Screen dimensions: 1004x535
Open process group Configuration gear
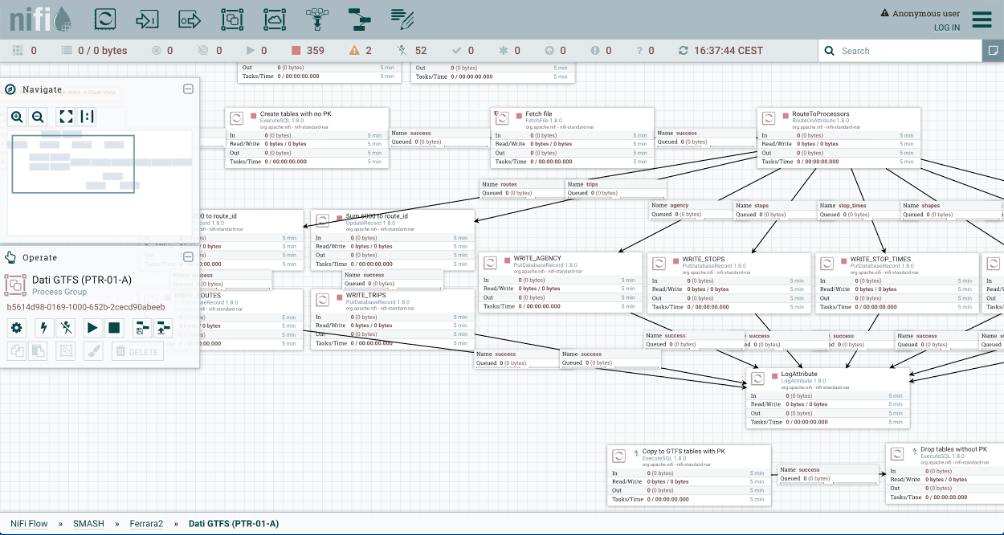tap(17, 328)
